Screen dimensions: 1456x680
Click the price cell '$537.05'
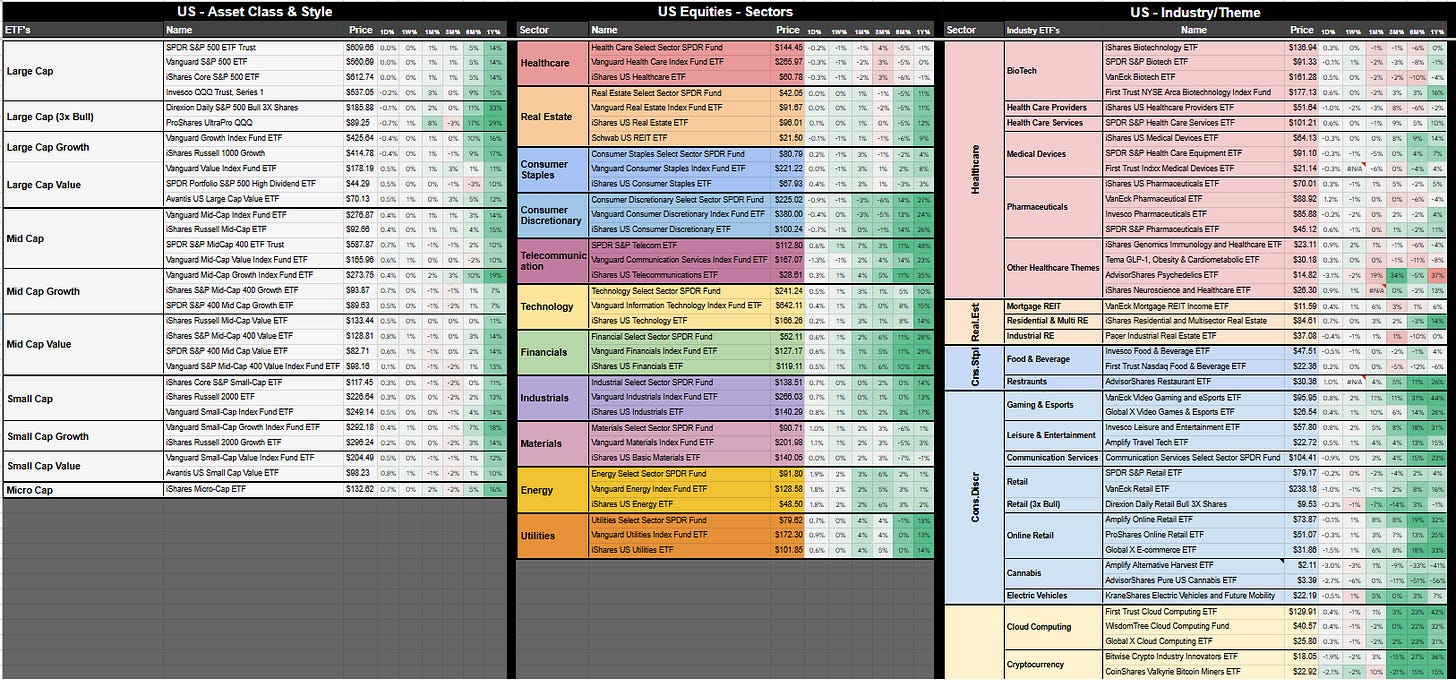point(360,92)
